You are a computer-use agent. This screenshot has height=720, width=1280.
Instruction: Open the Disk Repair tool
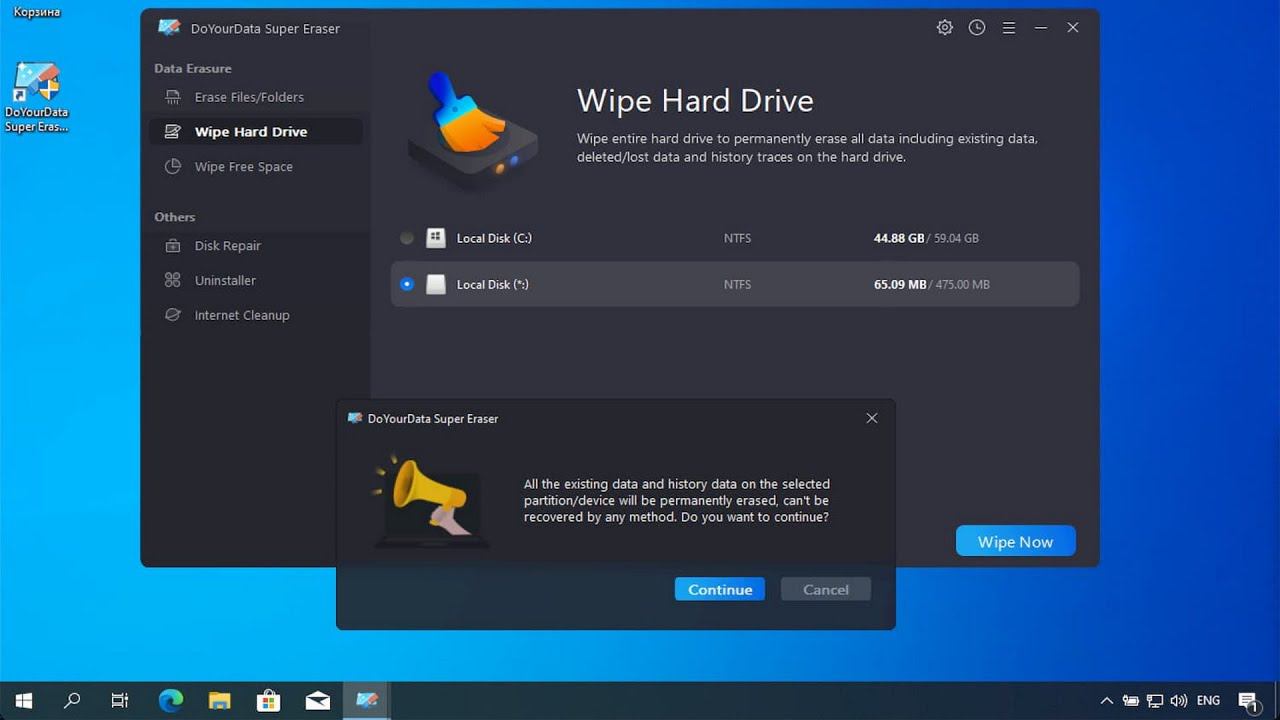[255, 246]
